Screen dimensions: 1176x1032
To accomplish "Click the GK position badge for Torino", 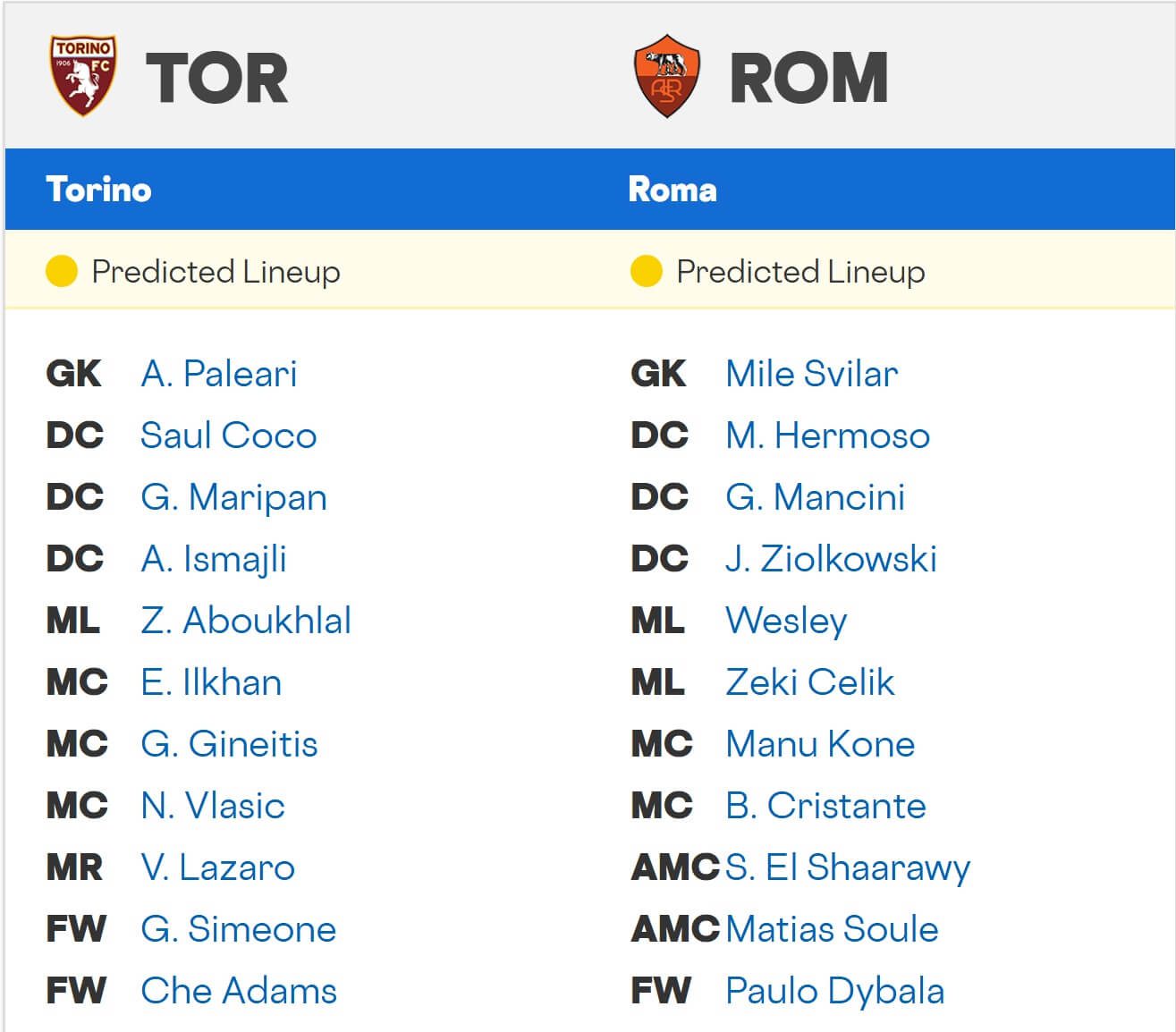I will 74,374.
